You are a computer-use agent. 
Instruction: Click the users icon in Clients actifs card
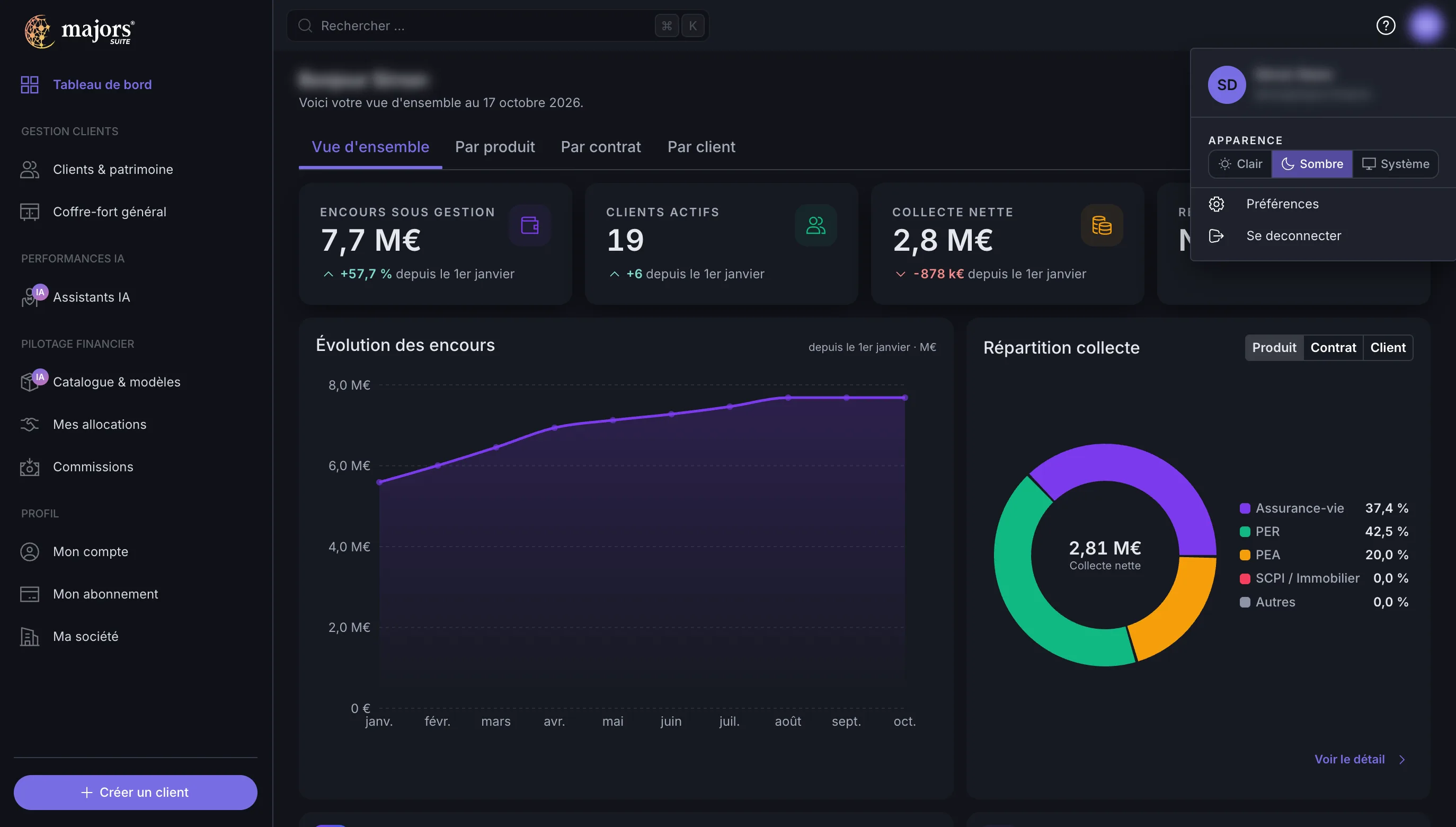coord(816,225)
